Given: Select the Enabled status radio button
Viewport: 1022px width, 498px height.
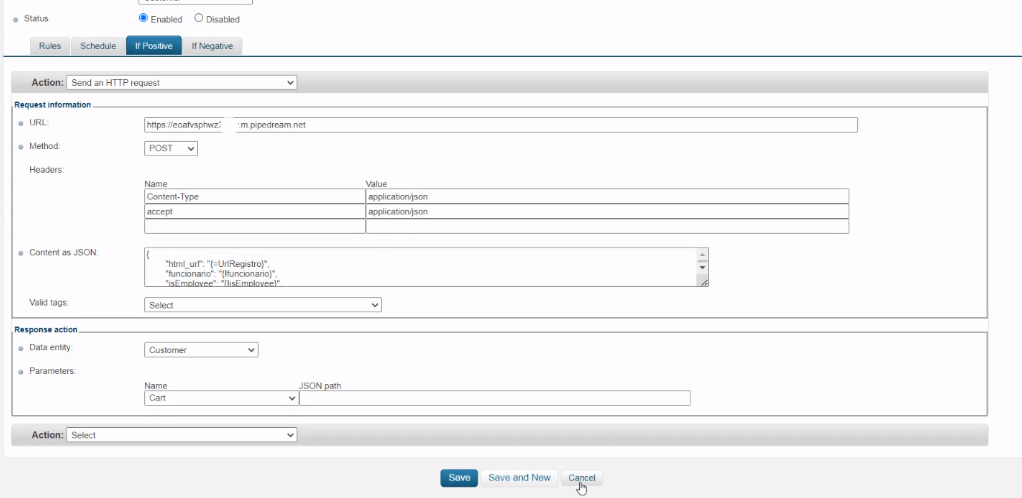Looking at the screenshot, I should click(x=144, y=18).
